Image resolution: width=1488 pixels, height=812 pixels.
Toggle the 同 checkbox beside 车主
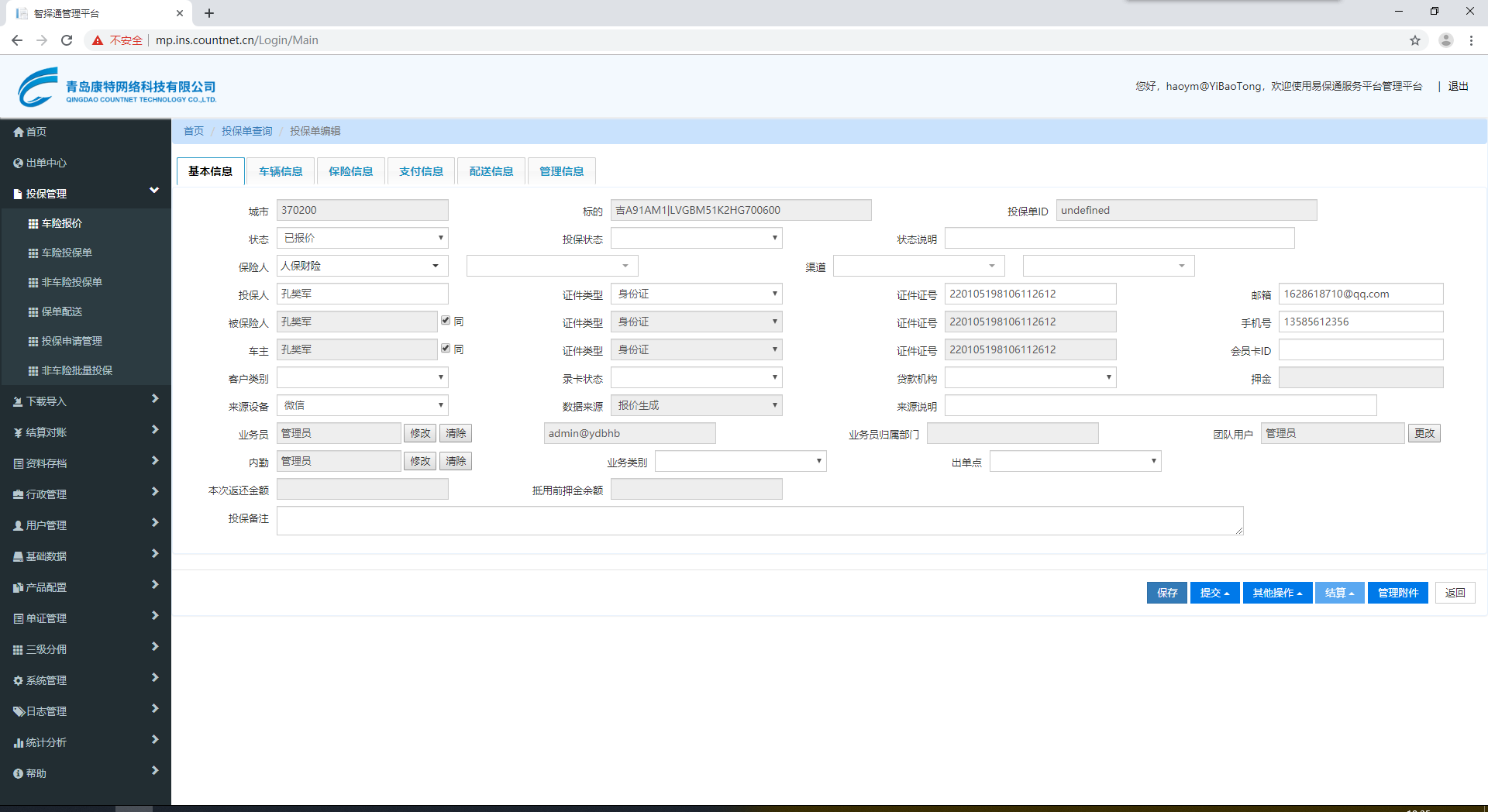(446, 349)
